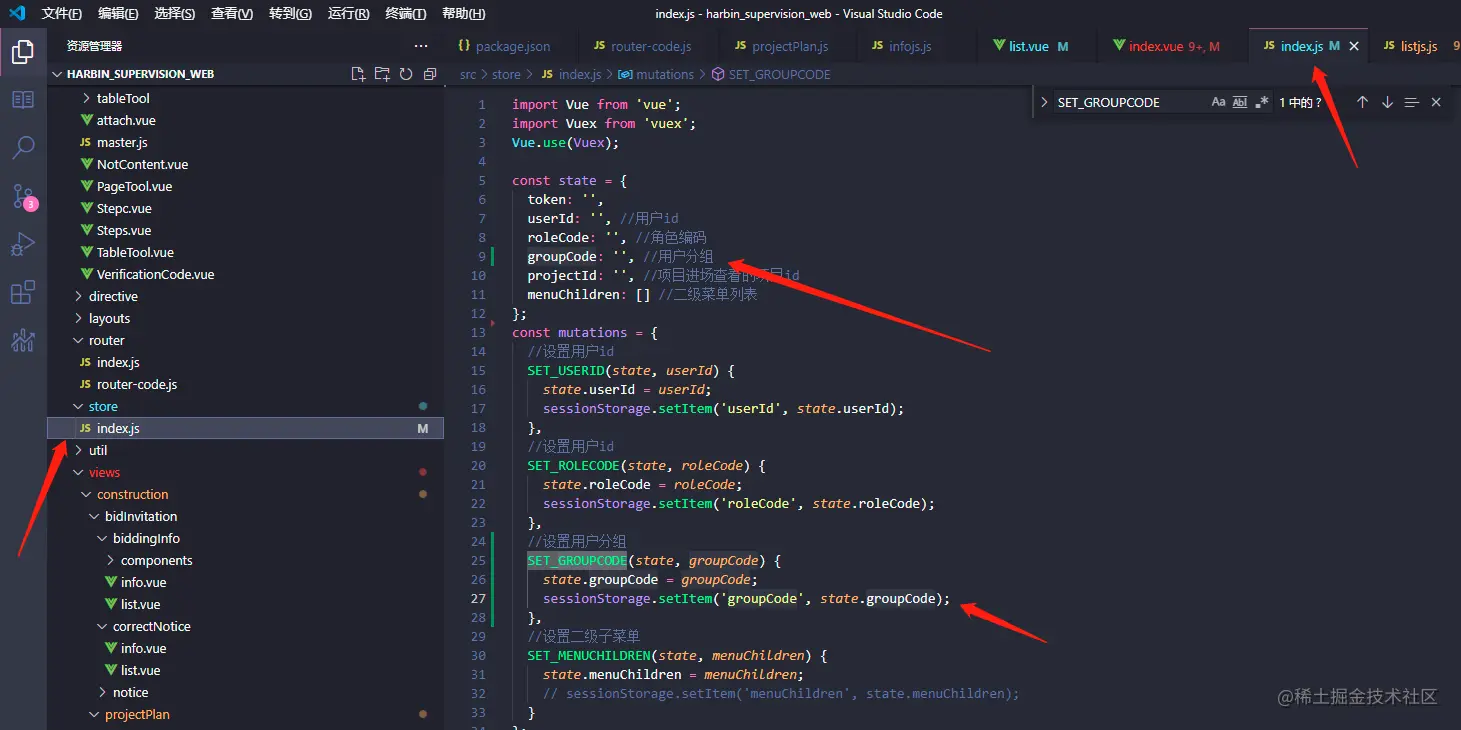1461x730 pixels.
Task: Toggle Use Regular Expression in find widget
Action: 1262,102
